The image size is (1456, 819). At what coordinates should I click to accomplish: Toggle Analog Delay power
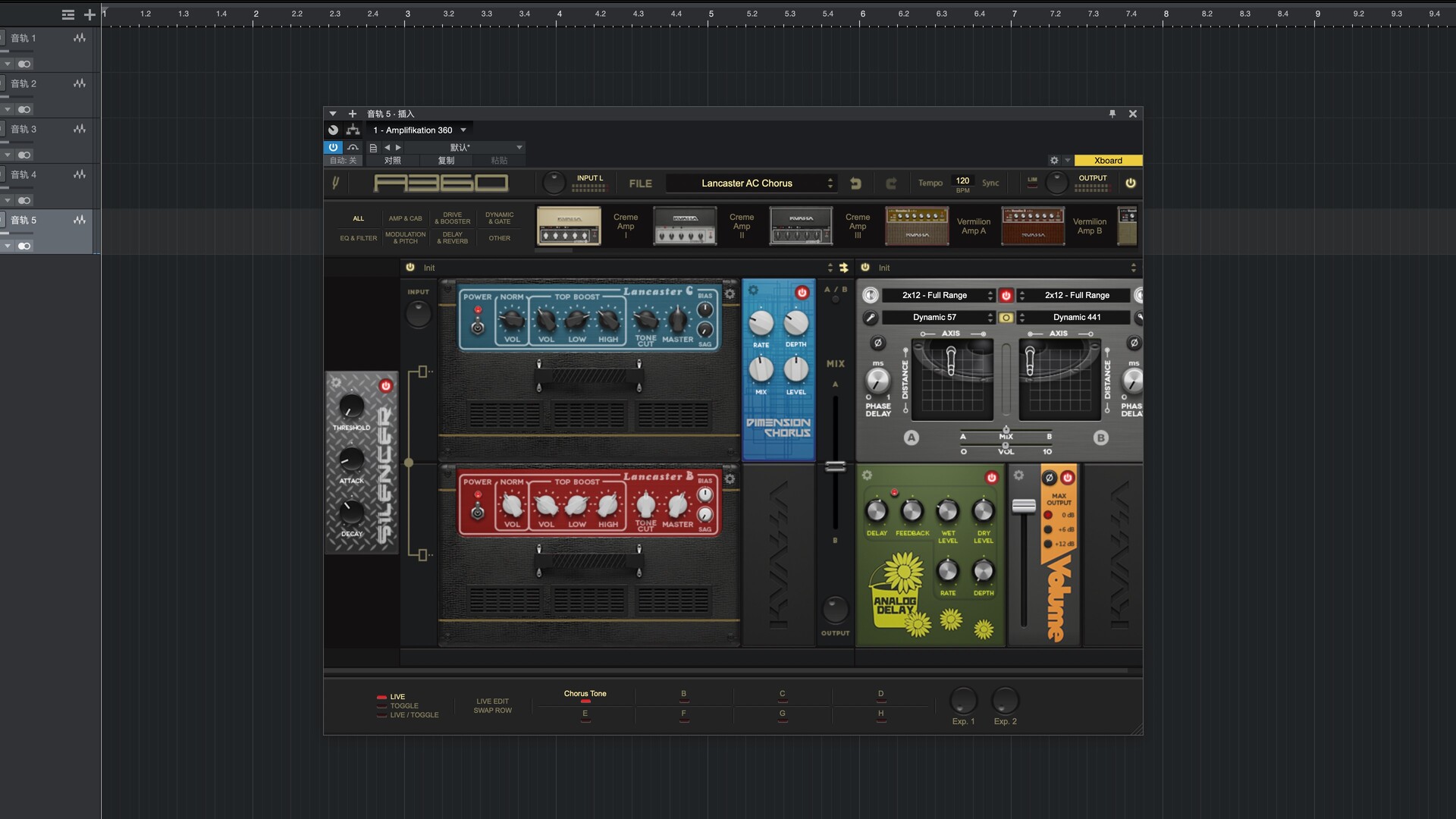(x=991, y=478)
